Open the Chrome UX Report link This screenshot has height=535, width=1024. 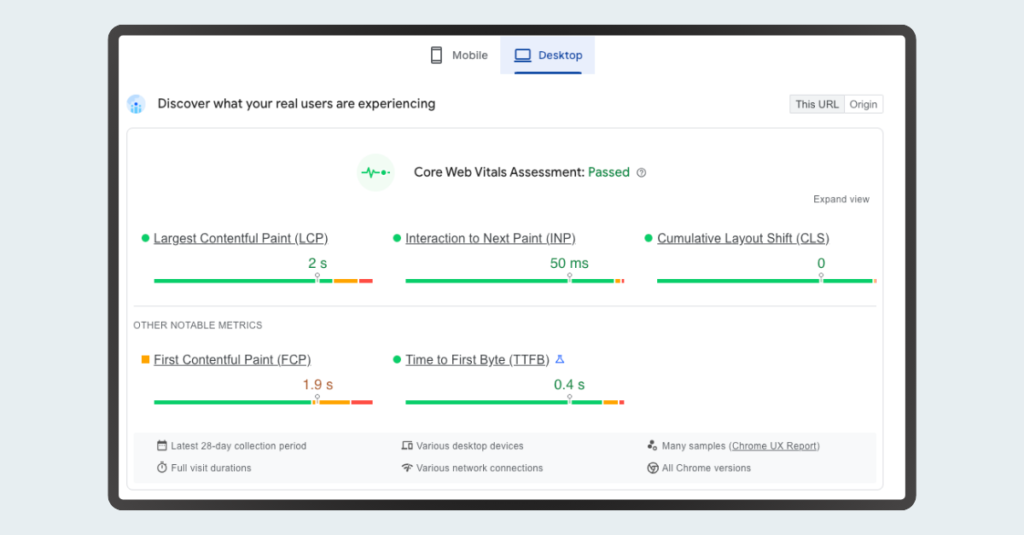pyautogui.click(x=774, y=446)
